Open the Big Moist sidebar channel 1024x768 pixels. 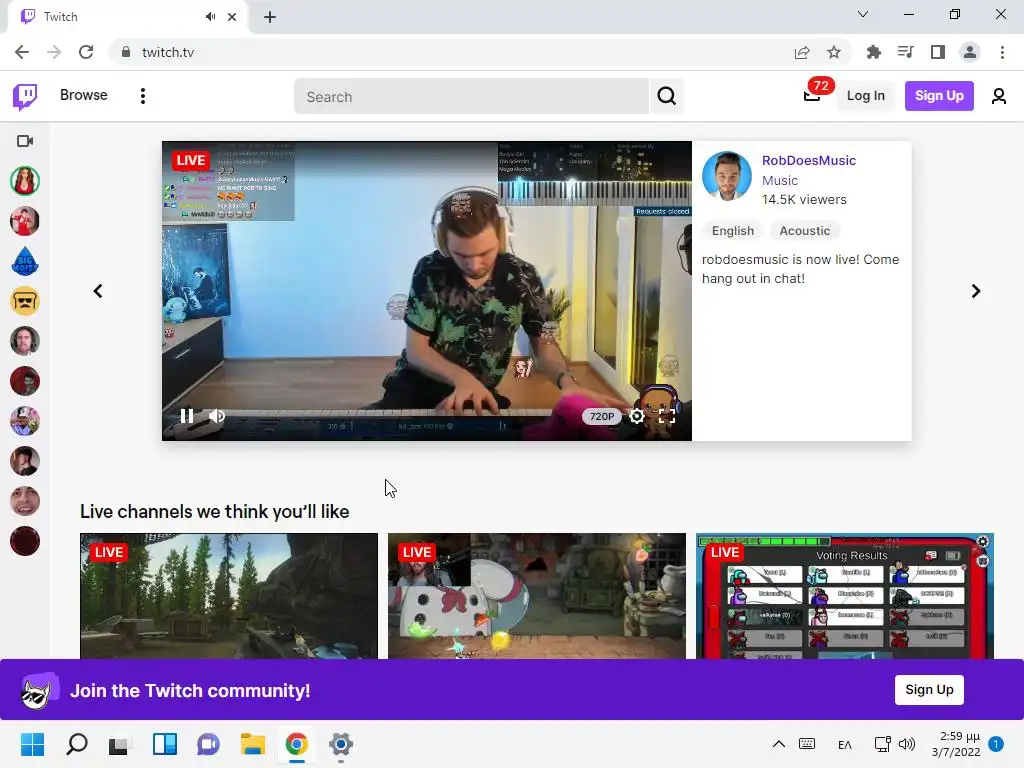tap(25, 261)
